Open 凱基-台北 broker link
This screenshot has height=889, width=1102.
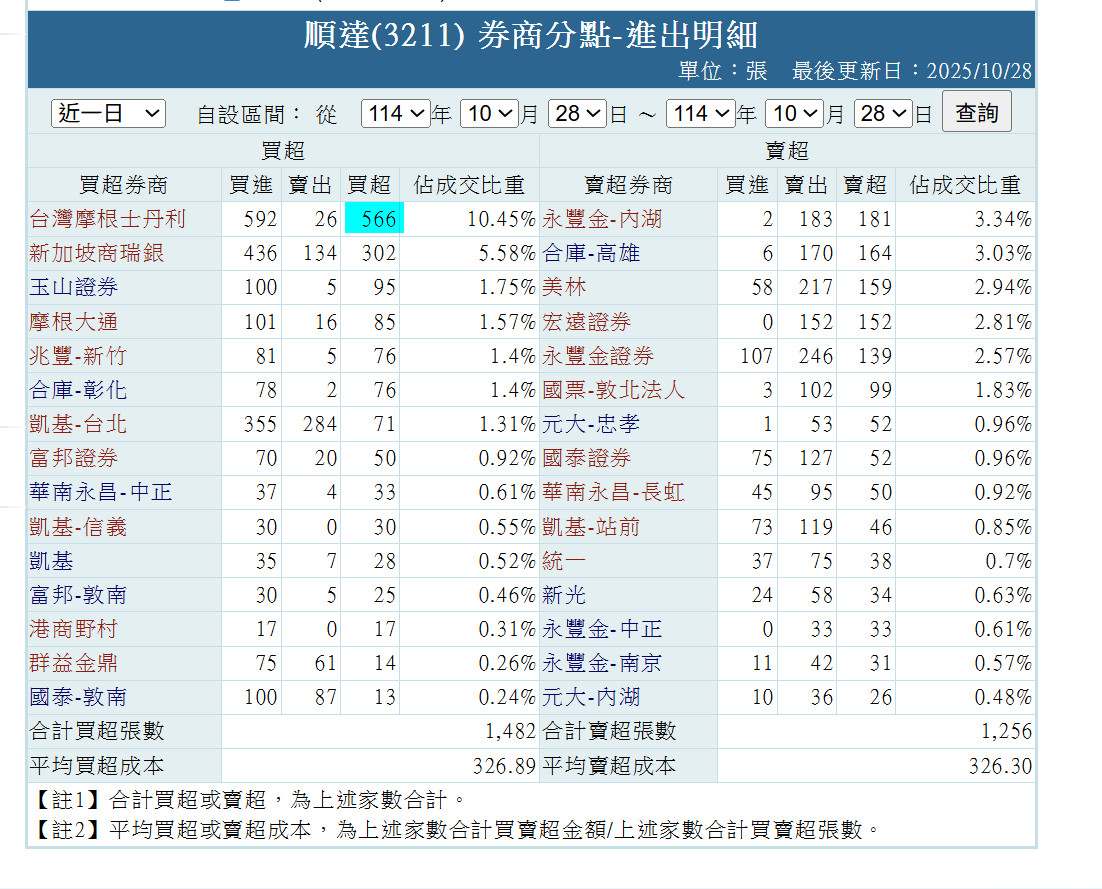point(79,424)
